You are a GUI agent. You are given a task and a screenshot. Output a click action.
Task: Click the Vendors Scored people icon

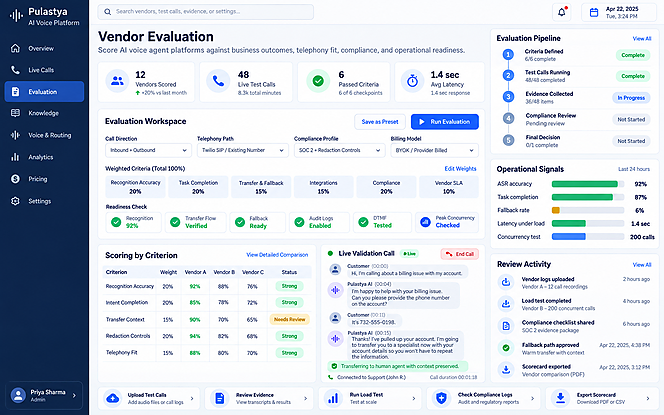click(x=117, y=81)
